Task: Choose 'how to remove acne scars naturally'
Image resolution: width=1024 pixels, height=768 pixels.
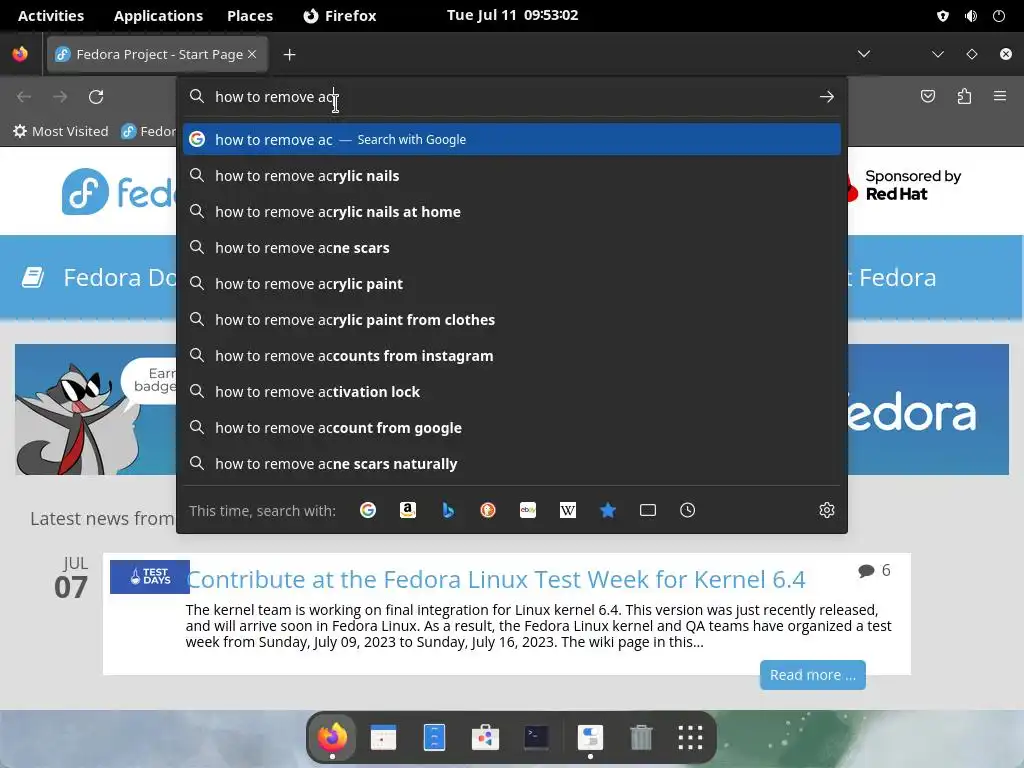Action: pyautogui.click(x=511, y=463)
